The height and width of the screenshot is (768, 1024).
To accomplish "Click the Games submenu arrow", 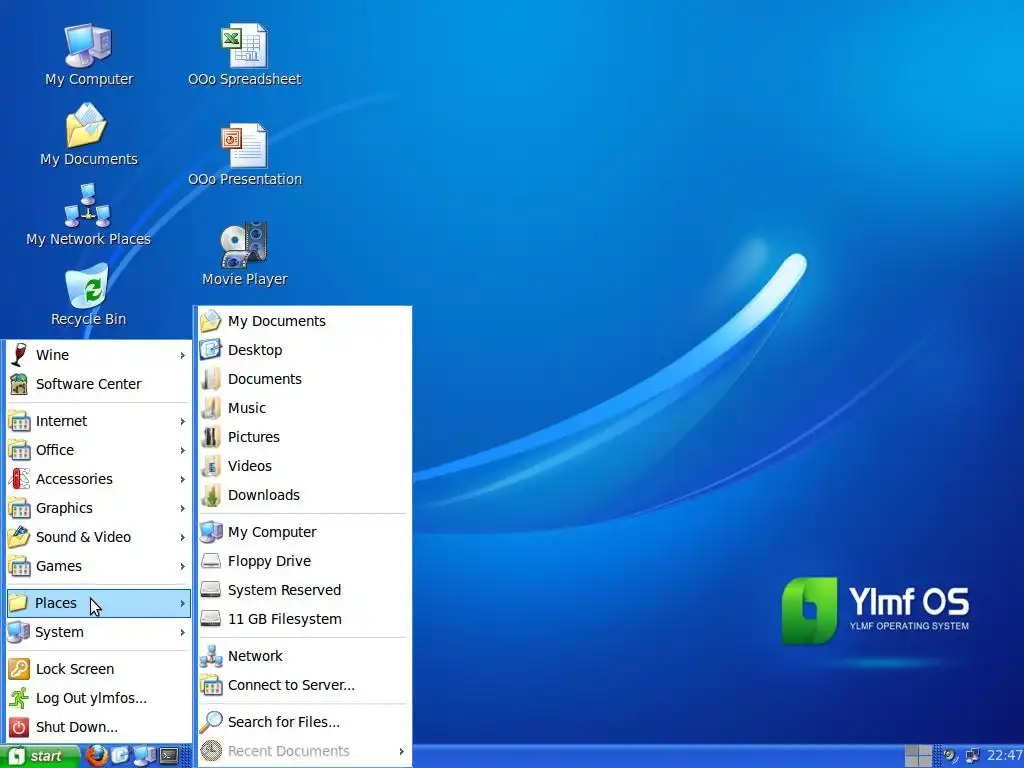I will point(183,566).
